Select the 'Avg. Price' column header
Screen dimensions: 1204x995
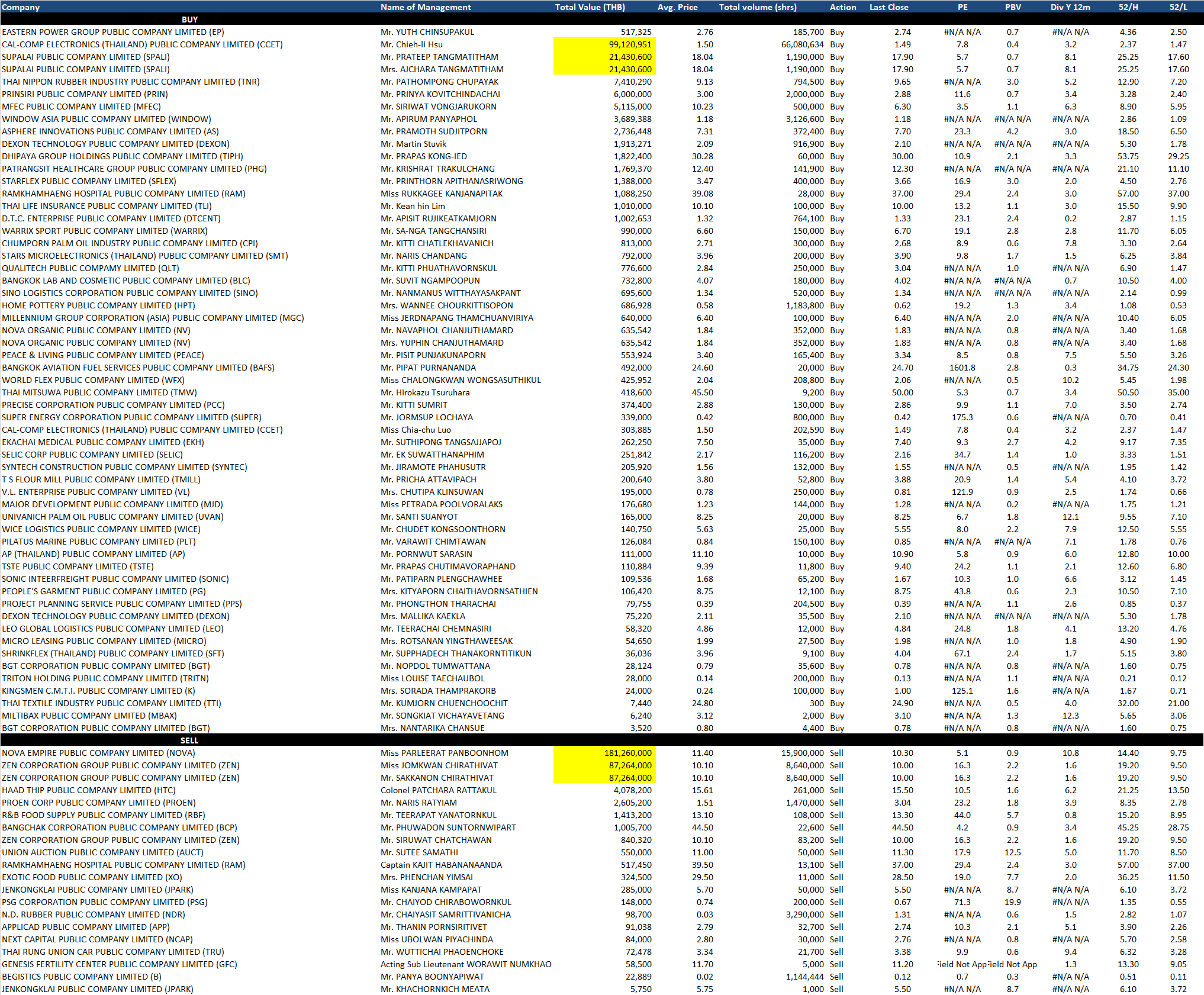click(677, 7)
